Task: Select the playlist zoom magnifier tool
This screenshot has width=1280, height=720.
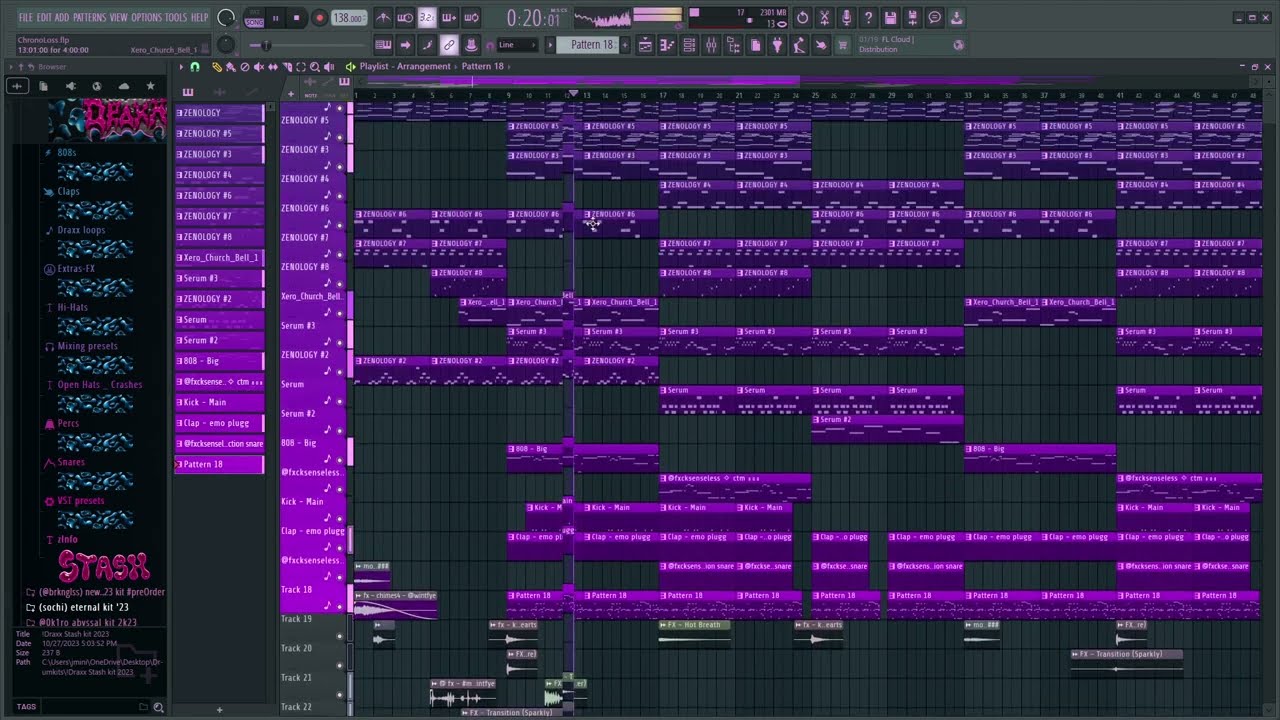Action: pos(314,67)
